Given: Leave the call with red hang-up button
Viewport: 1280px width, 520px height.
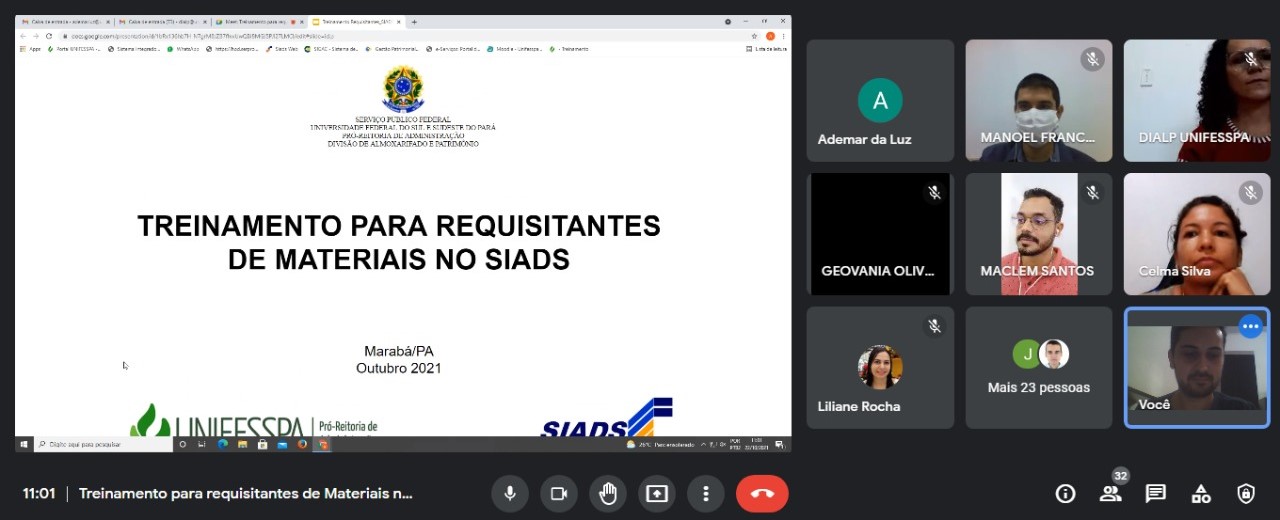Looking at the screenshot, I should tap(762, 493).
